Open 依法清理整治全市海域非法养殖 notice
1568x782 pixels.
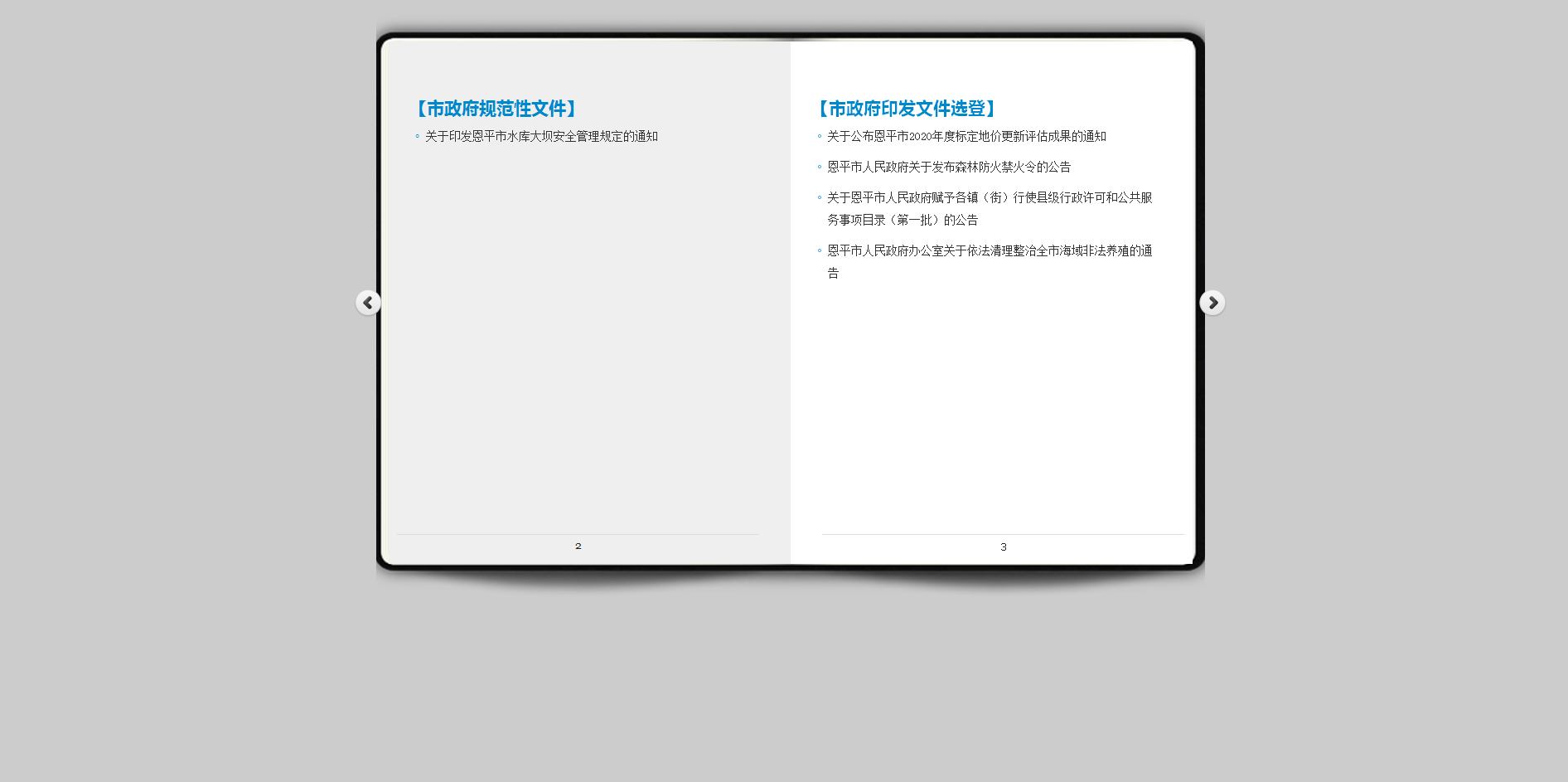tap(989, 251)
